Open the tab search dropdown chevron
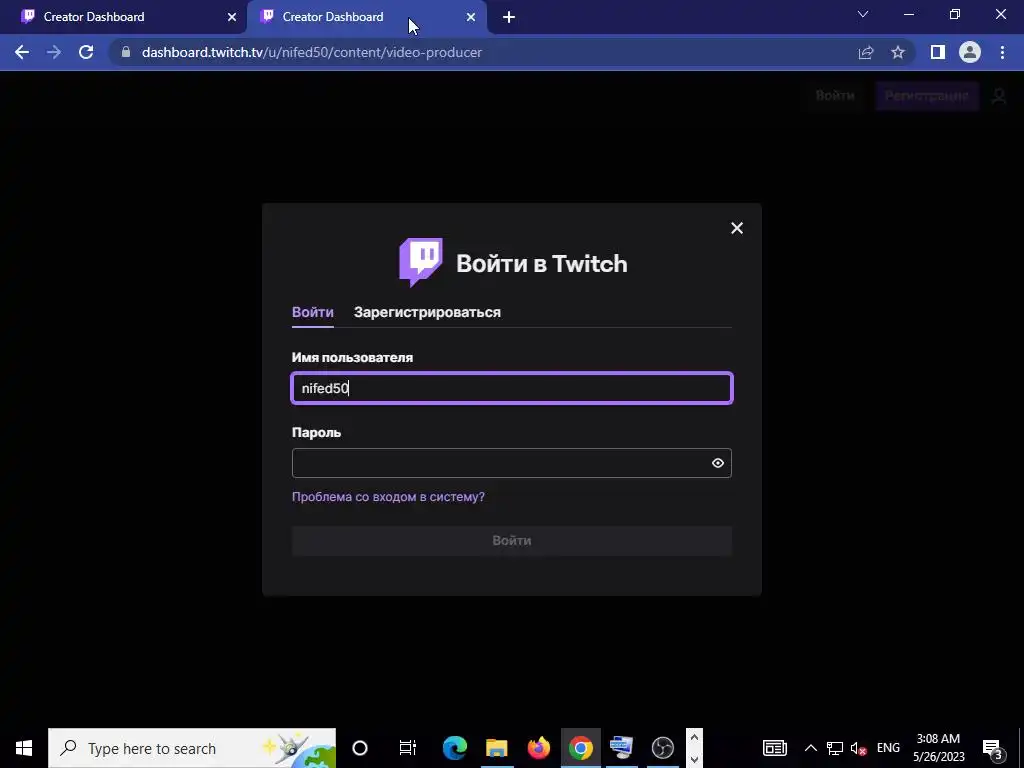 coord(863,14)
